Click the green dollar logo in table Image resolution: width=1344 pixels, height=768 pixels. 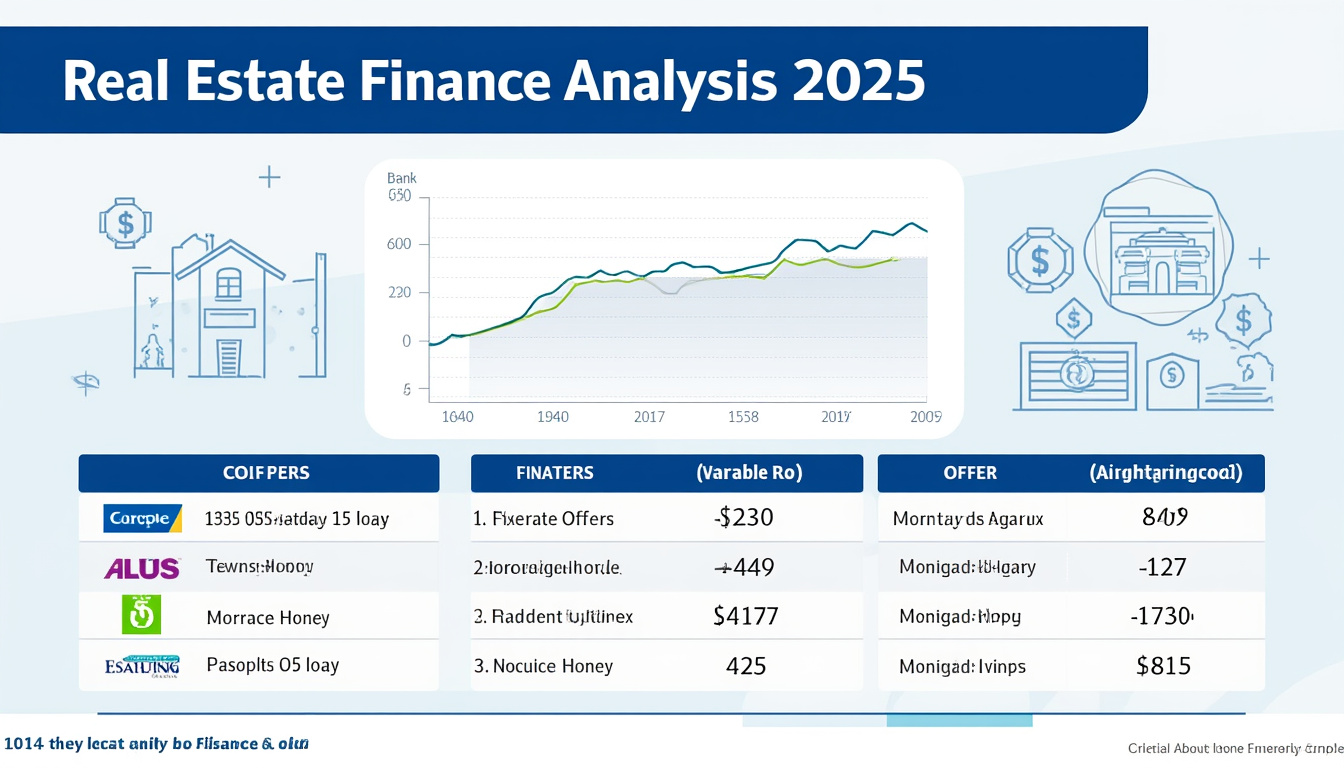(x=141, y=615)
